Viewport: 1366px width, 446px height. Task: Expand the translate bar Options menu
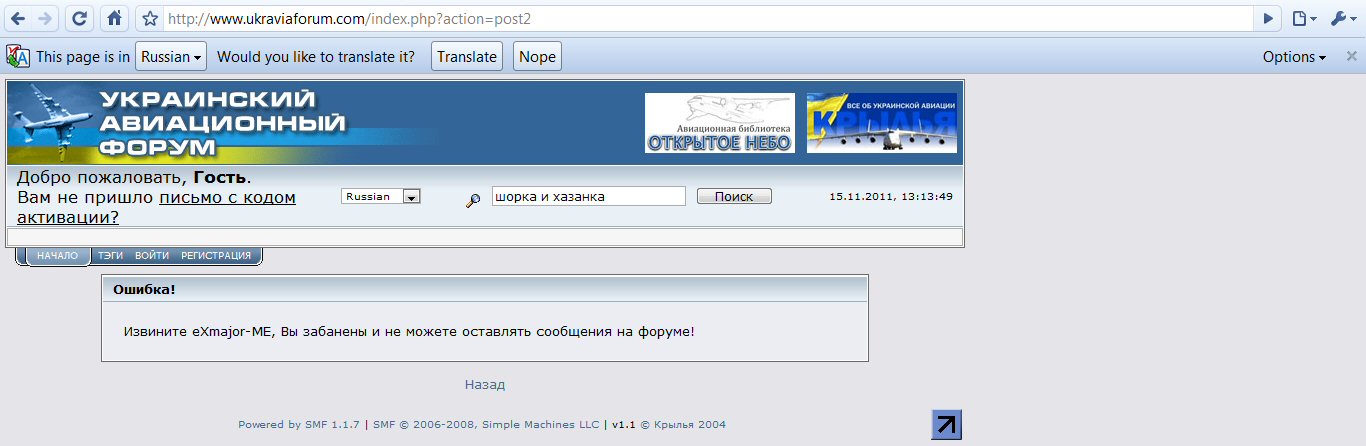1294,57
